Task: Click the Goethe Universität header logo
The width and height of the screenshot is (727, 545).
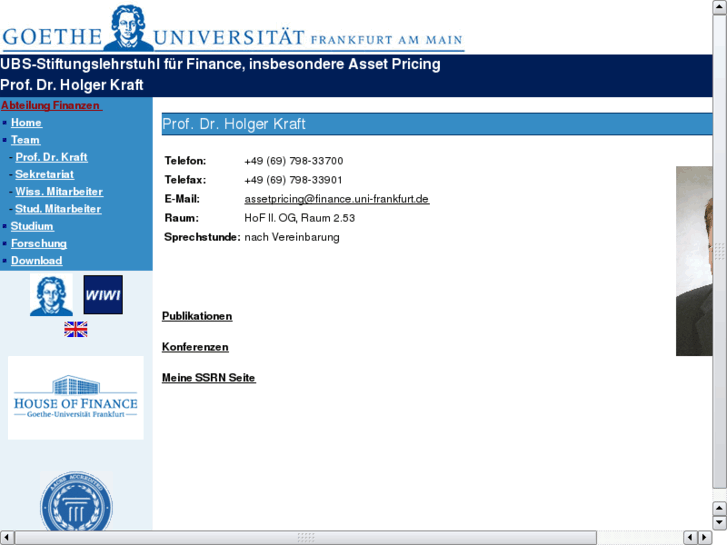Action: click(x=233, y=28)
